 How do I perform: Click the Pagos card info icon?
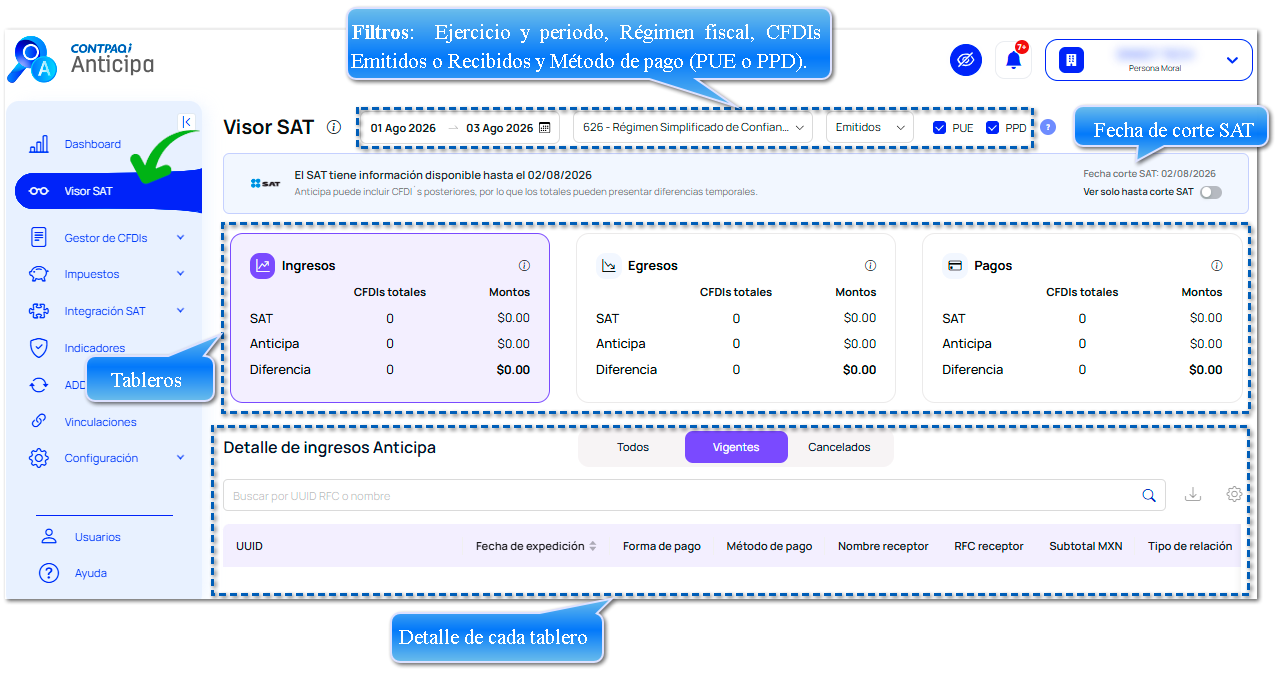[1216, 266]
